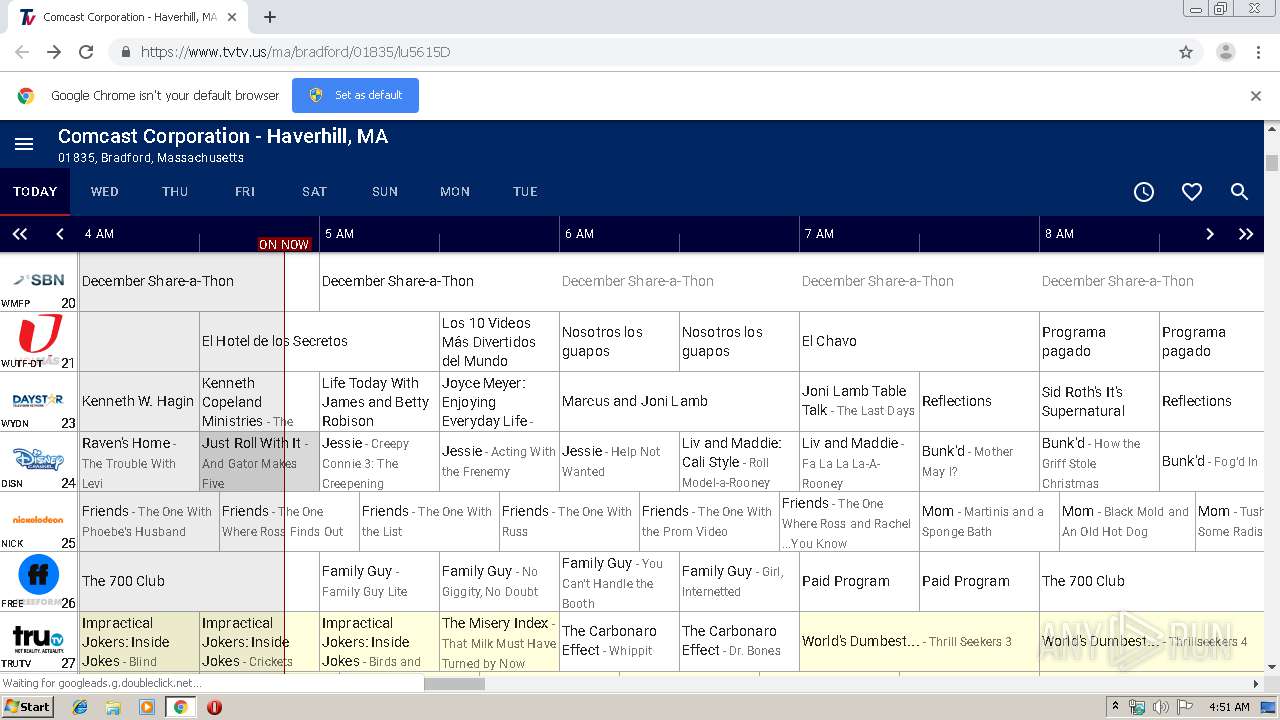
Task: Open Chrome profile avatar menu
Action: 1225,52
